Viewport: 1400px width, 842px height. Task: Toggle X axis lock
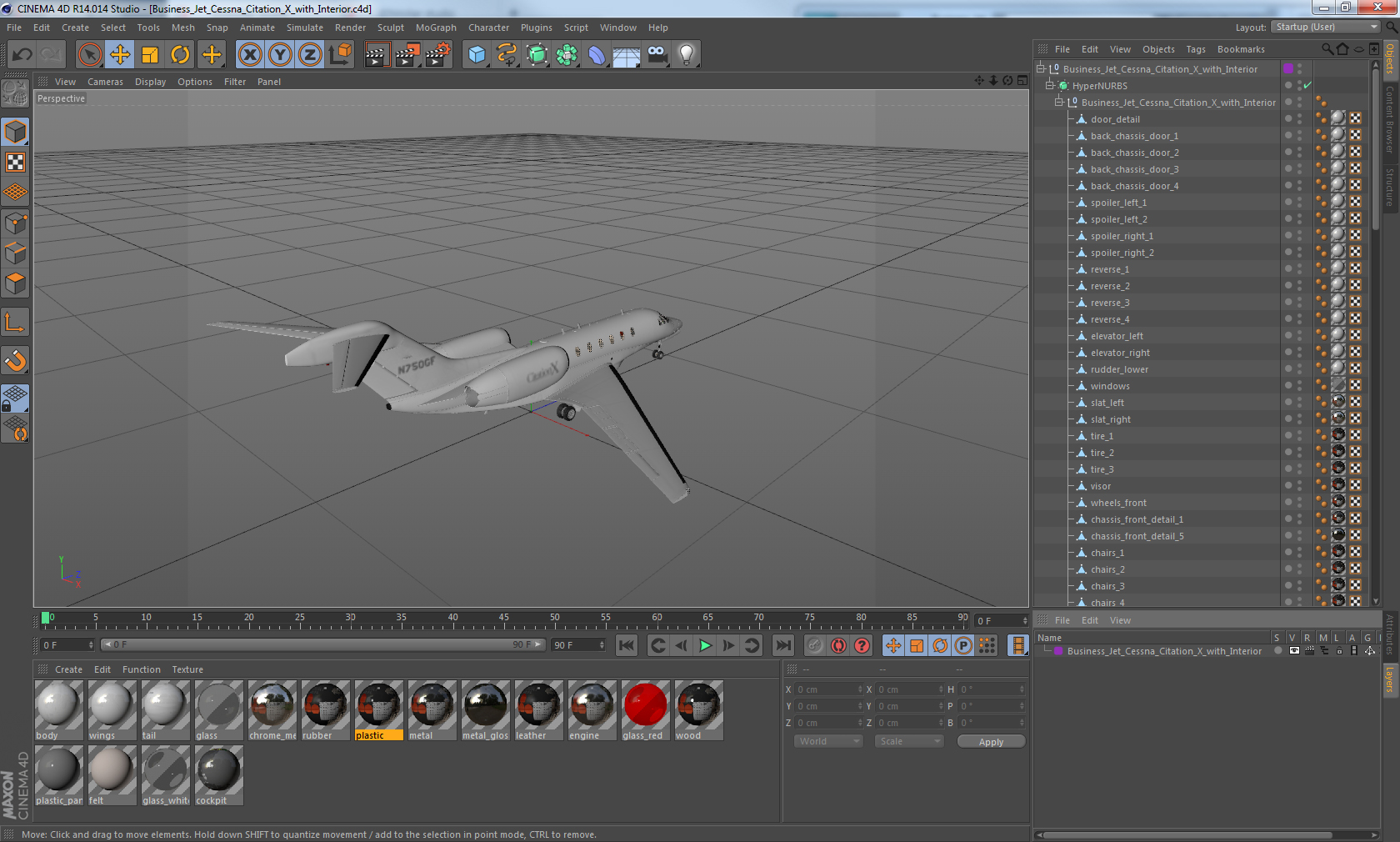(250, 55)
